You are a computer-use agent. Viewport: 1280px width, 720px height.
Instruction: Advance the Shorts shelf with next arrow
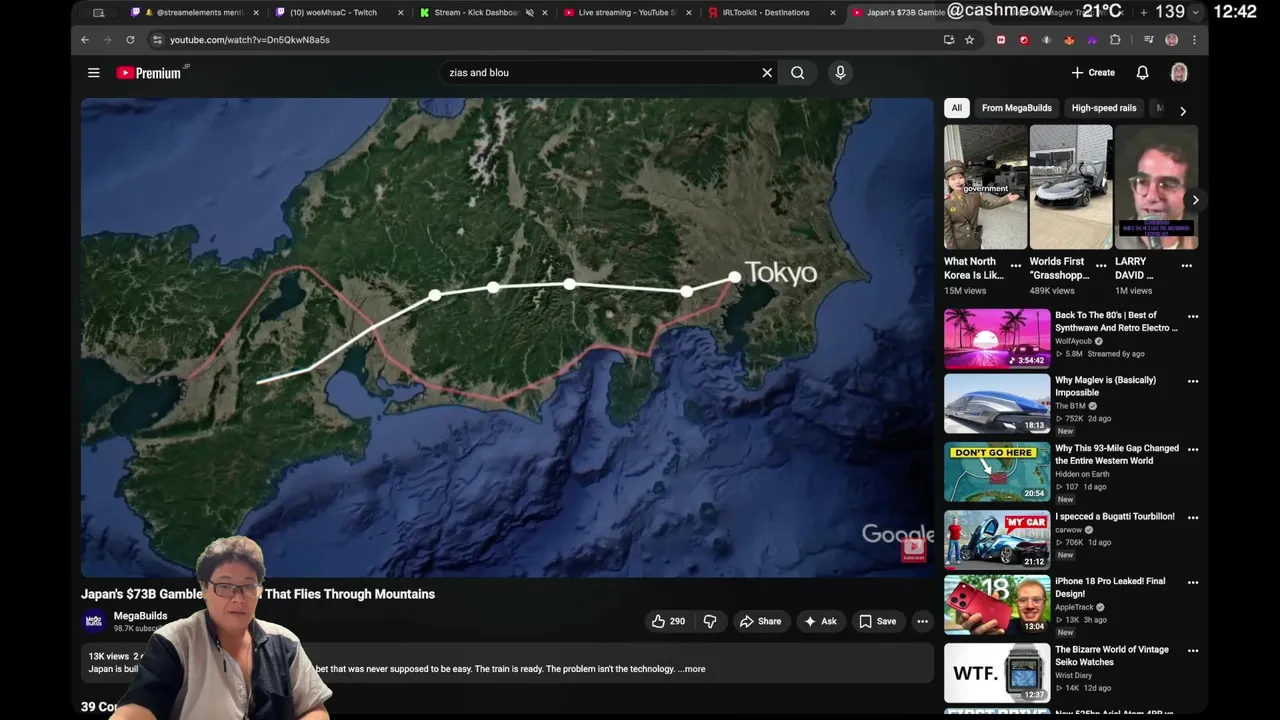[1195, 200]
